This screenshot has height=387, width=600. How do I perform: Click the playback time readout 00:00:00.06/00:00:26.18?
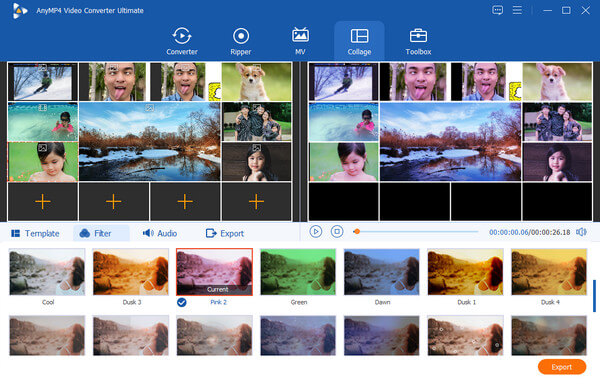(530, 232)
